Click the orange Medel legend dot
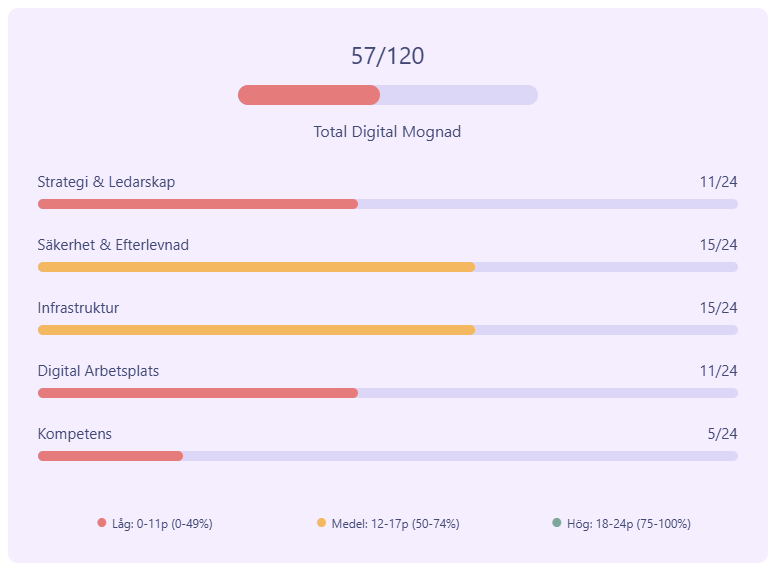This screenshot has width=773, height=567. 321,523
